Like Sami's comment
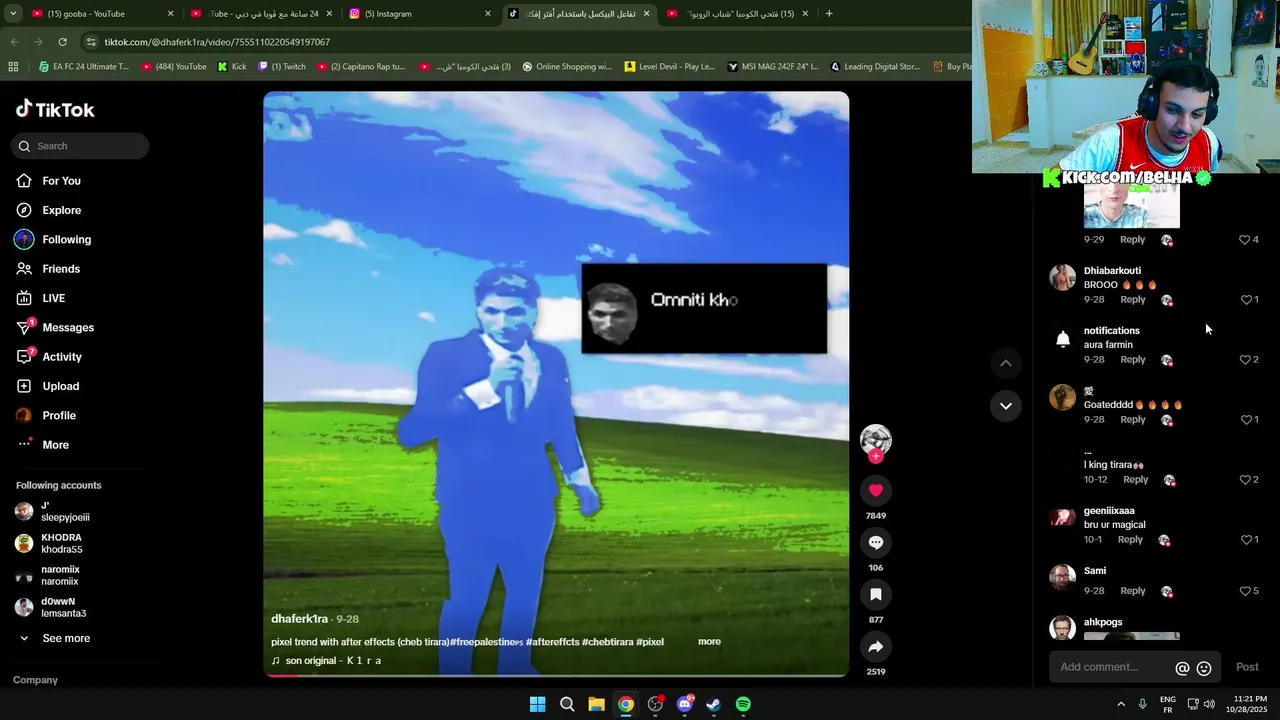This screenshot has height=720, width=1280. pos(1245,591)
